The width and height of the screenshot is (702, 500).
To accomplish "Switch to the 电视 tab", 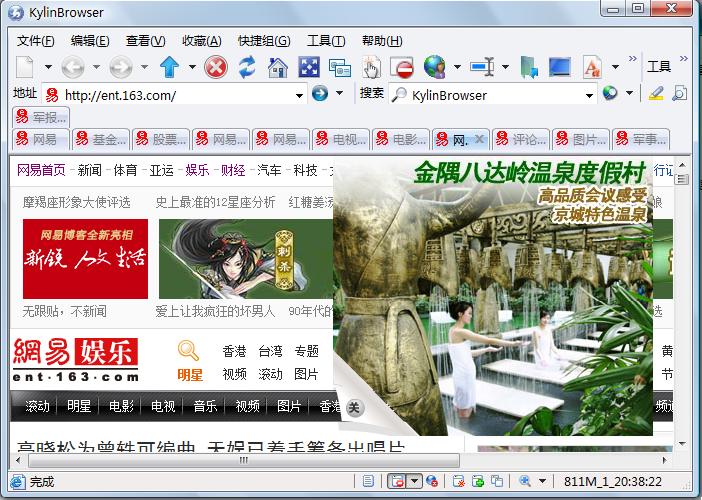I will [x=341, y=139].
